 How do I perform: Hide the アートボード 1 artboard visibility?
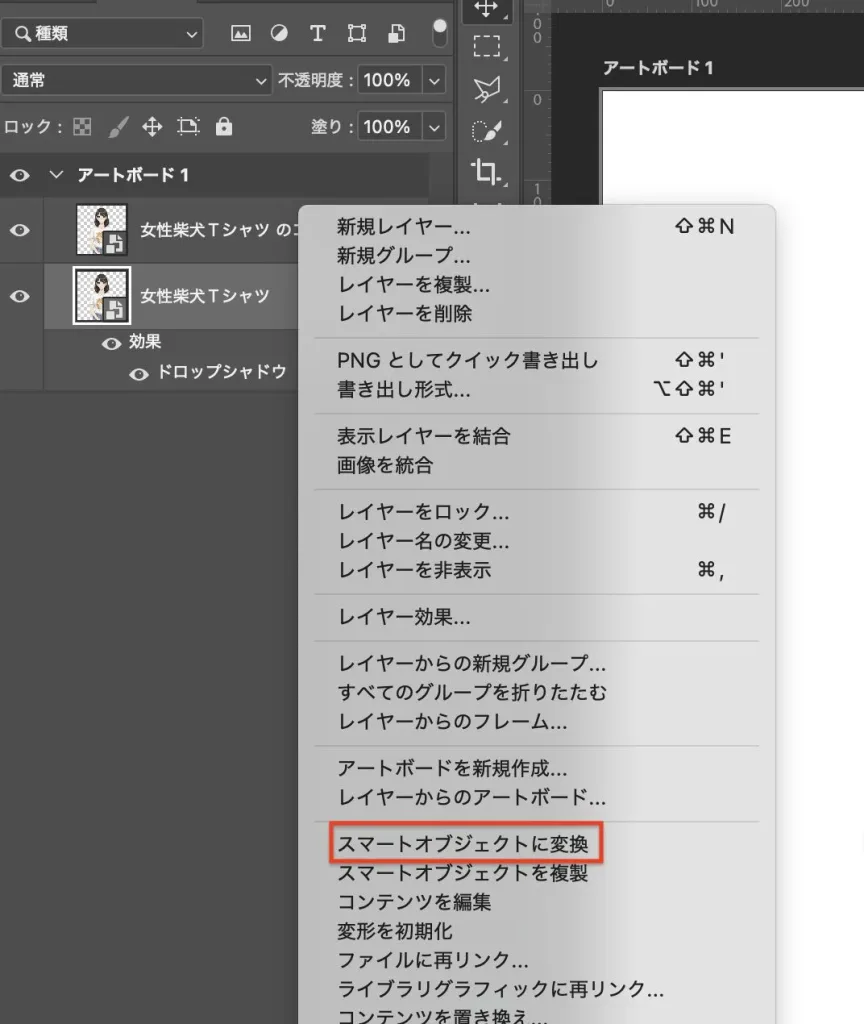19,175
